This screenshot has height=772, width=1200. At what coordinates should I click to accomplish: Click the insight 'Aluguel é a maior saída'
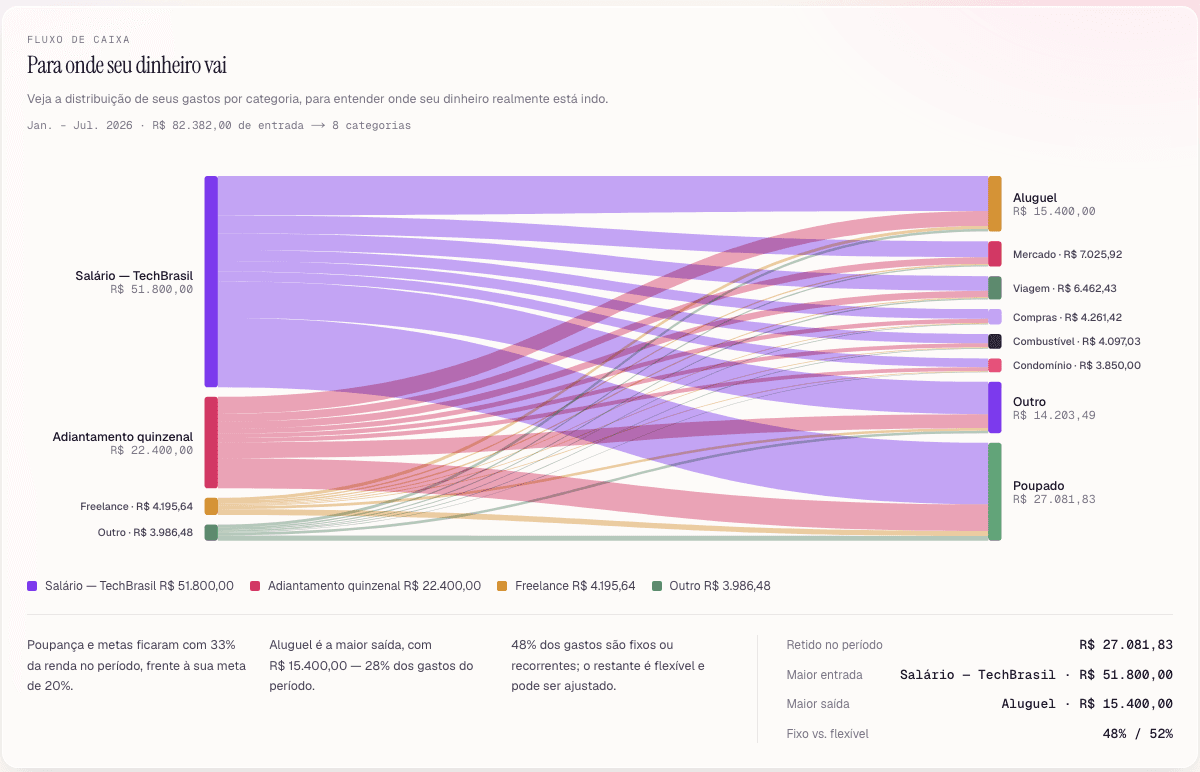373,666
